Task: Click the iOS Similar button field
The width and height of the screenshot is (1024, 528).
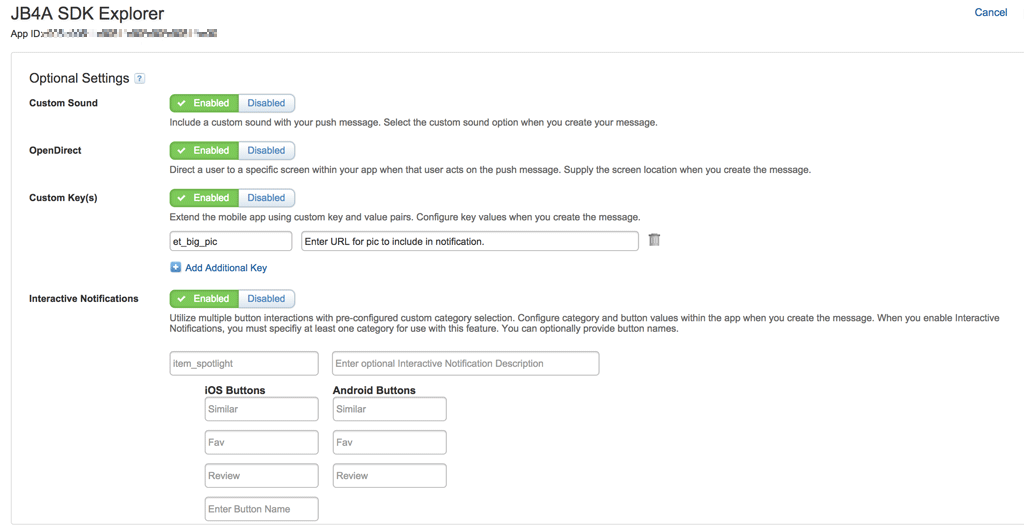Action: [261, 409]
